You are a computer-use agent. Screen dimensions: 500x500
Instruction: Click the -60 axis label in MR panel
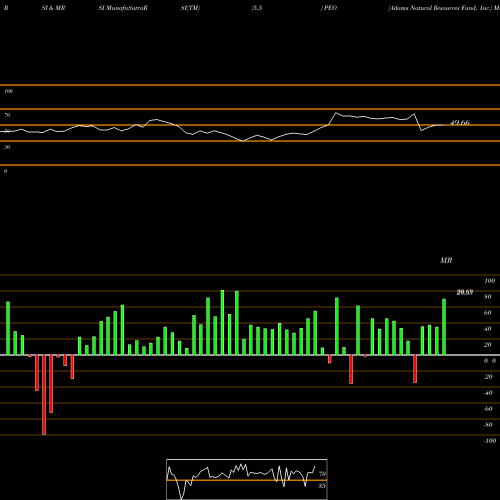coord(488,409)
